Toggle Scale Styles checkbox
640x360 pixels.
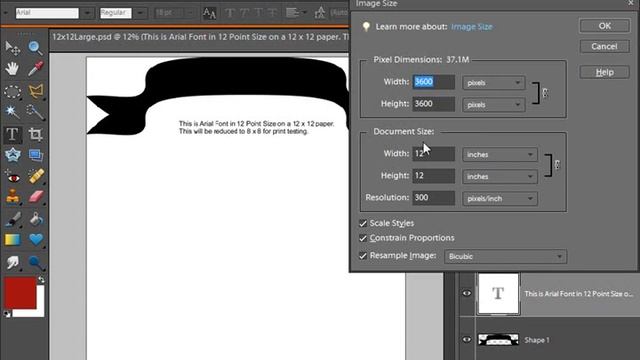363,223
